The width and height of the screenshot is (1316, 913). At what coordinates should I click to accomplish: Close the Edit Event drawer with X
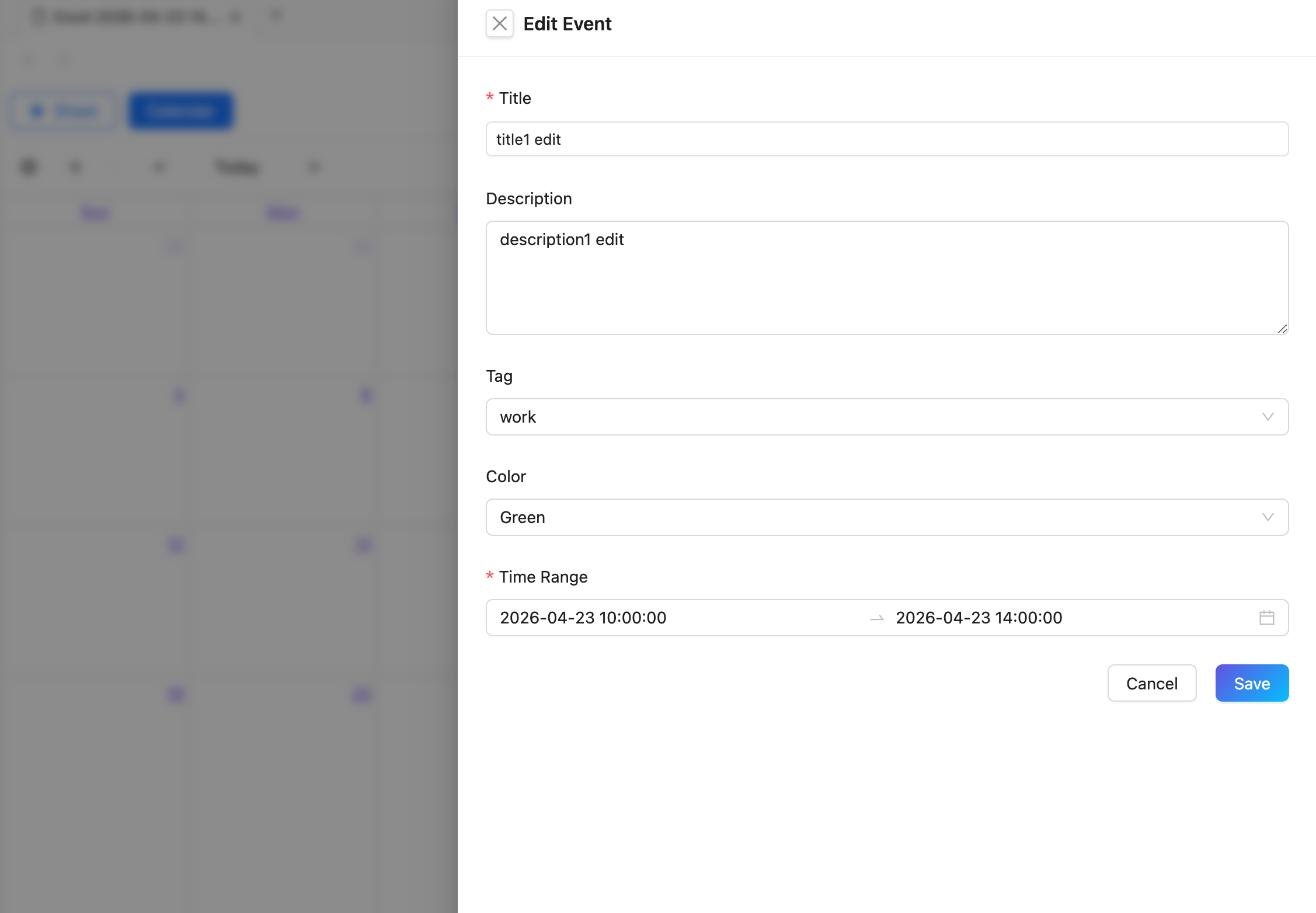[499, 24]
